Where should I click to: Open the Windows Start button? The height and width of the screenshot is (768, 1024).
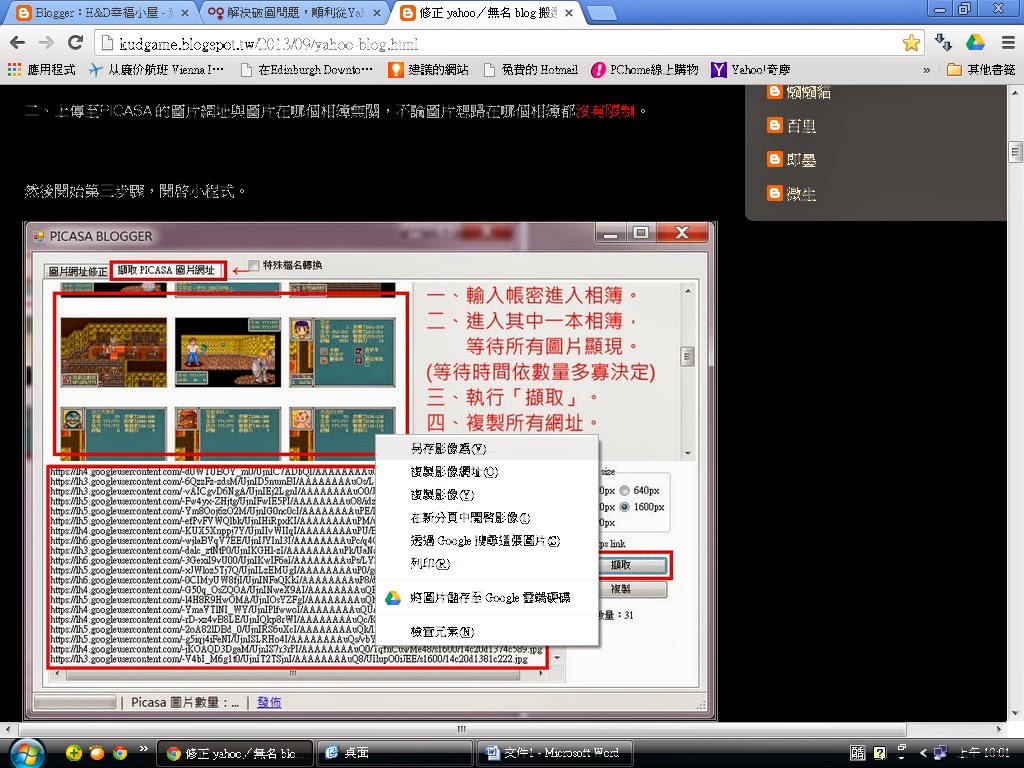[25, 754]
